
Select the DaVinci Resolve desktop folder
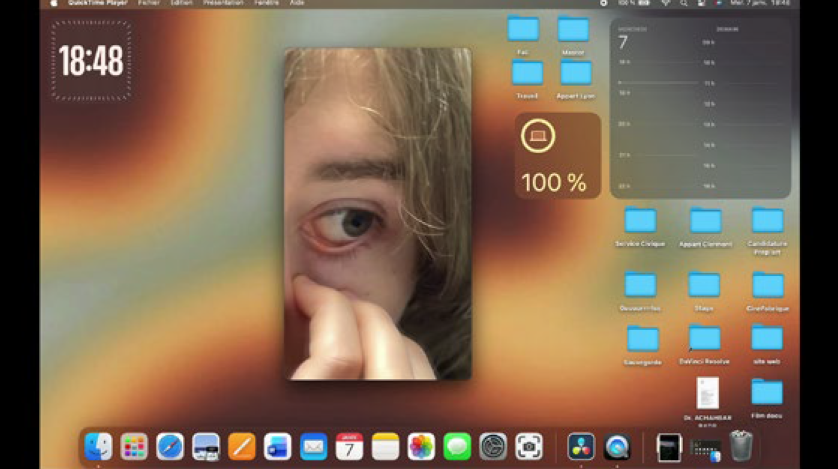click(x=704, y=340)
